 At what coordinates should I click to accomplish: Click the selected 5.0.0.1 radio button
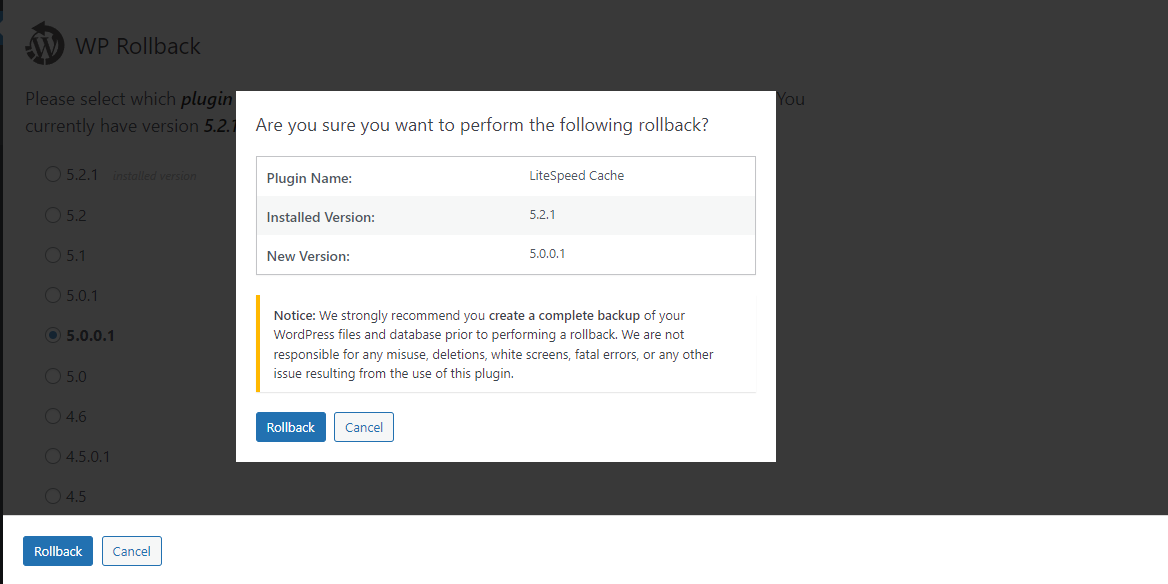point(53,335)
